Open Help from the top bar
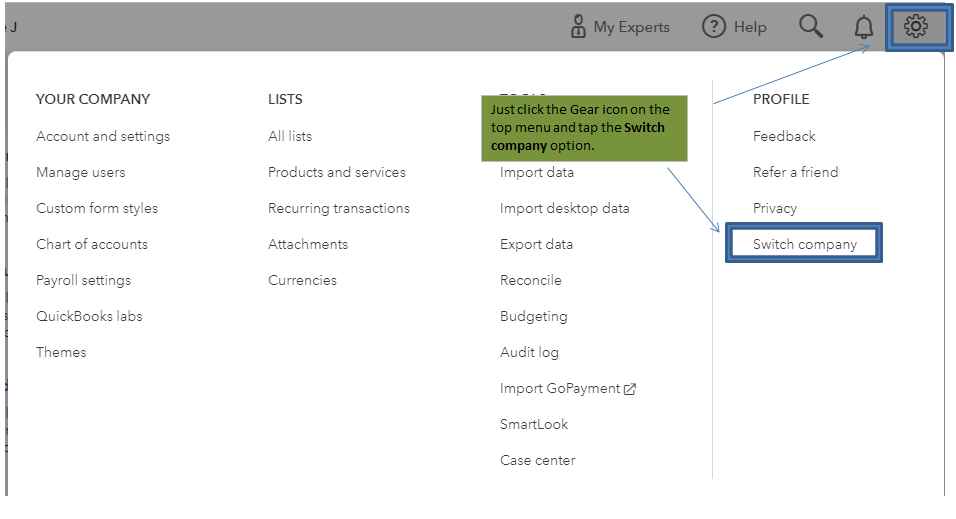Image resolution: width=956 pixels, height=519 pixels. [x=734, y=27]
